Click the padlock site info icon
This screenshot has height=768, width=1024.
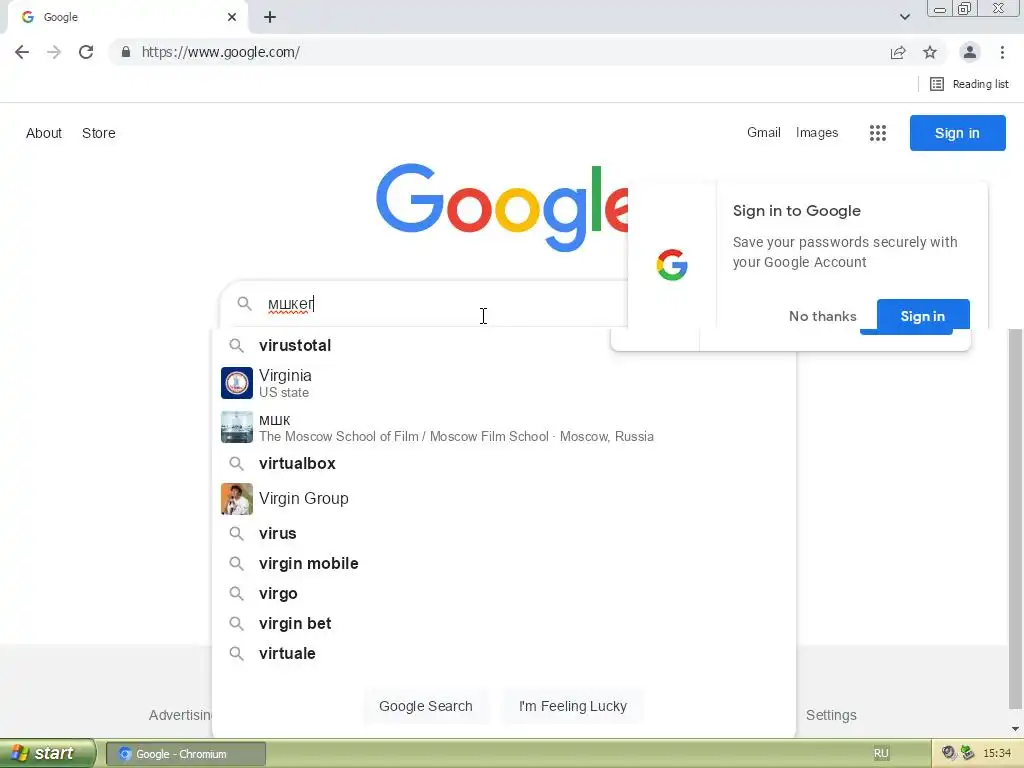point(126,52)
